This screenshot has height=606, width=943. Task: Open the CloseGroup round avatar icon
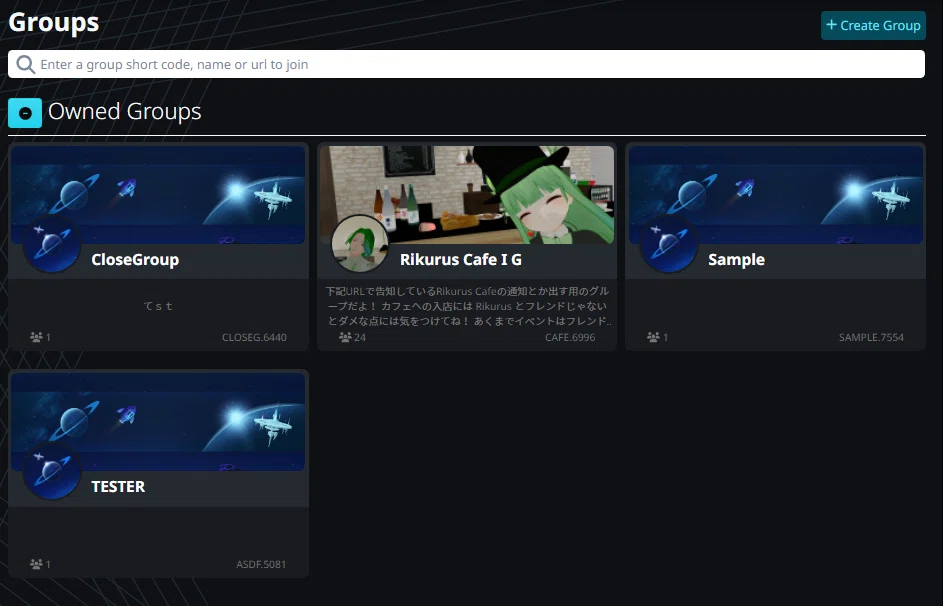52,245
